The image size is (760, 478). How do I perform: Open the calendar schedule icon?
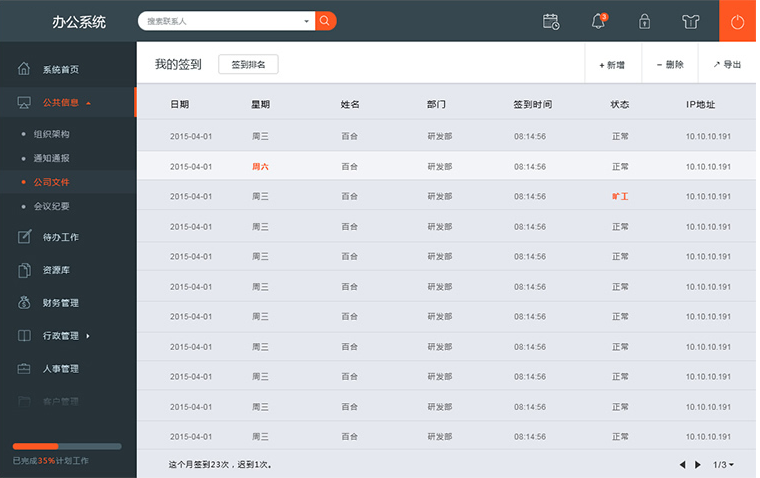pyautogui.click(x=551, y=22)
